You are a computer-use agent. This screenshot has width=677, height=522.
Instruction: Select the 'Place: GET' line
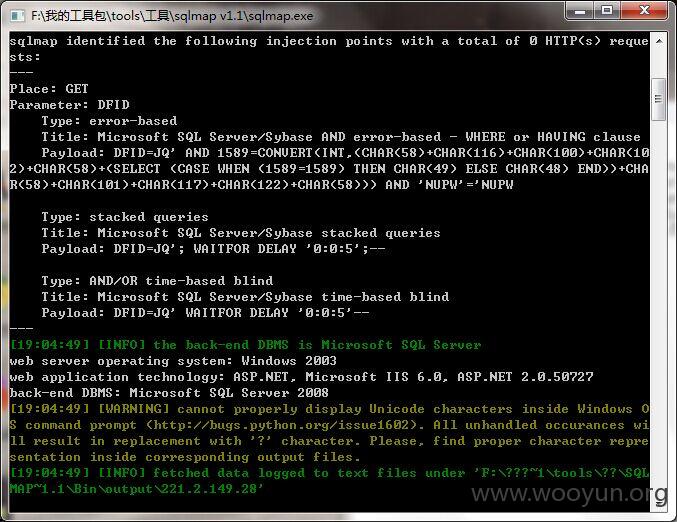point(49,89)
